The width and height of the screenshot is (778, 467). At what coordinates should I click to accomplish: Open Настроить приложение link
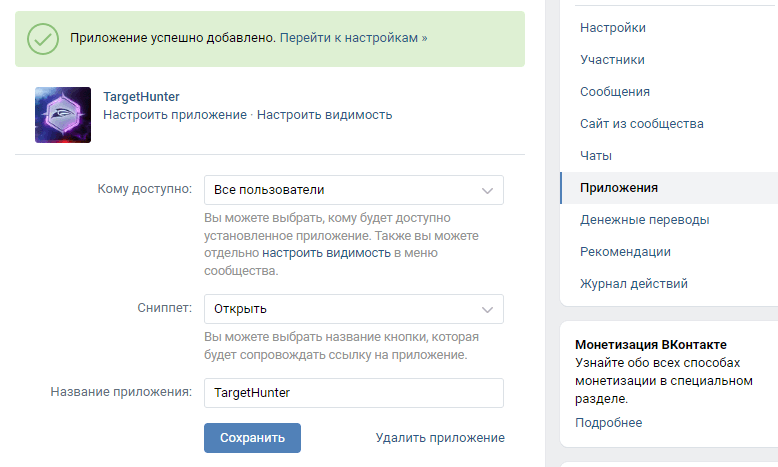pyautogui.click(x=175, y=115)
